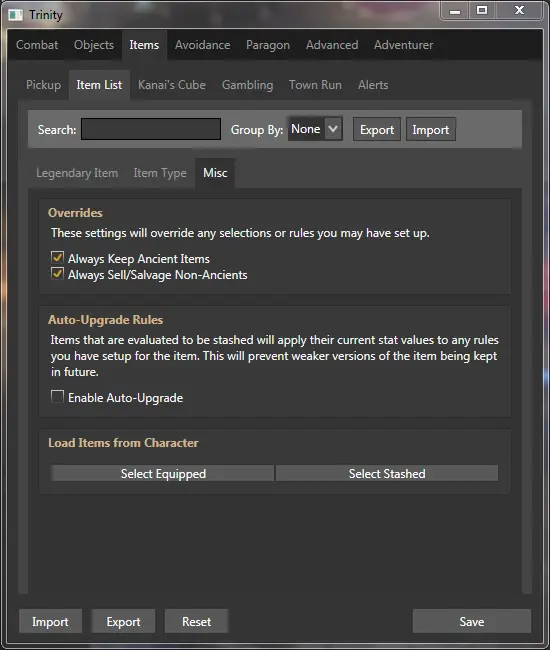Image resolution: width=550 pixels, height=650 pixels.
Task: Click Export button beside Group By
Action: tap(377, 129)
